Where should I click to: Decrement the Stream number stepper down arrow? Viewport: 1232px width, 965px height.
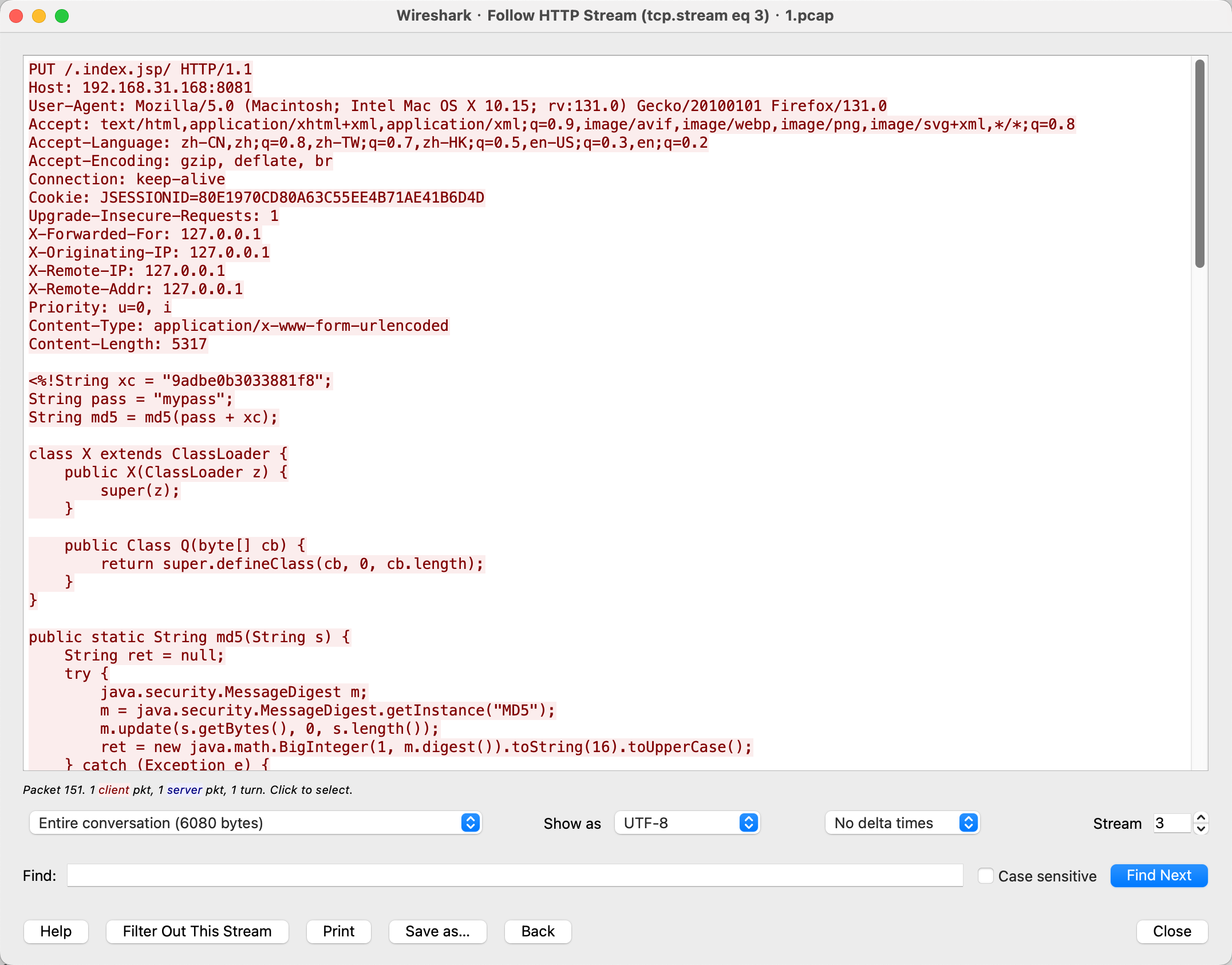pyautogui.click(x=1201, y=829)
